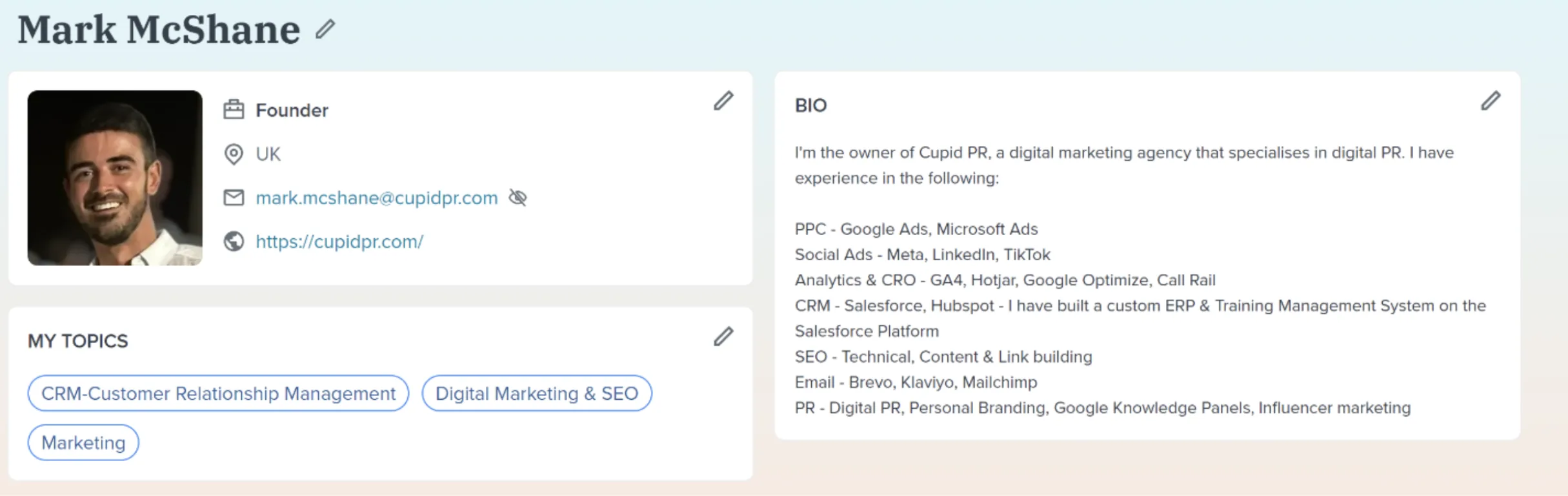Click the pencil icon beside Mark McShane name
Viewport: 1568px width, 496px height.
(325, 30)
